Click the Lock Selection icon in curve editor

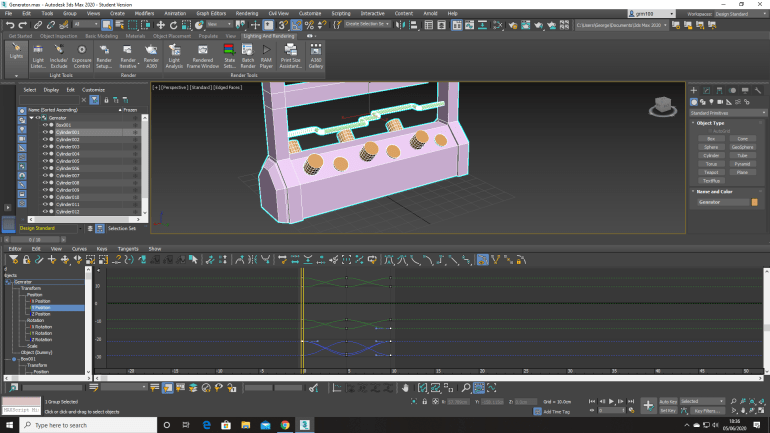pos(27,260)
